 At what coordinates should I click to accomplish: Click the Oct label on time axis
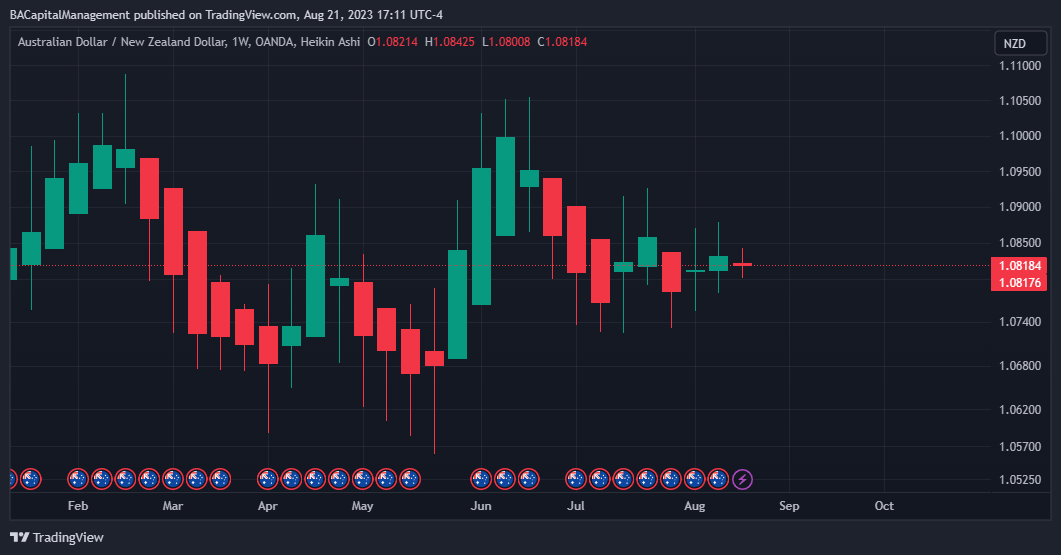pos(884,506)
